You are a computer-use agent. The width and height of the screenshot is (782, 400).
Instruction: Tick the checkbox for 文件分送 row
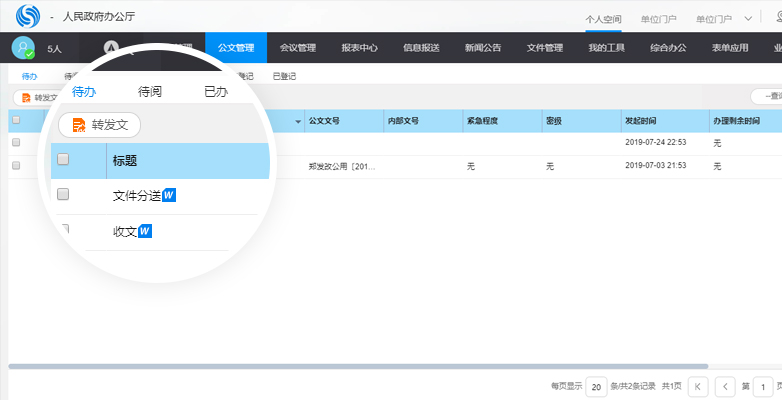(63, 194)
